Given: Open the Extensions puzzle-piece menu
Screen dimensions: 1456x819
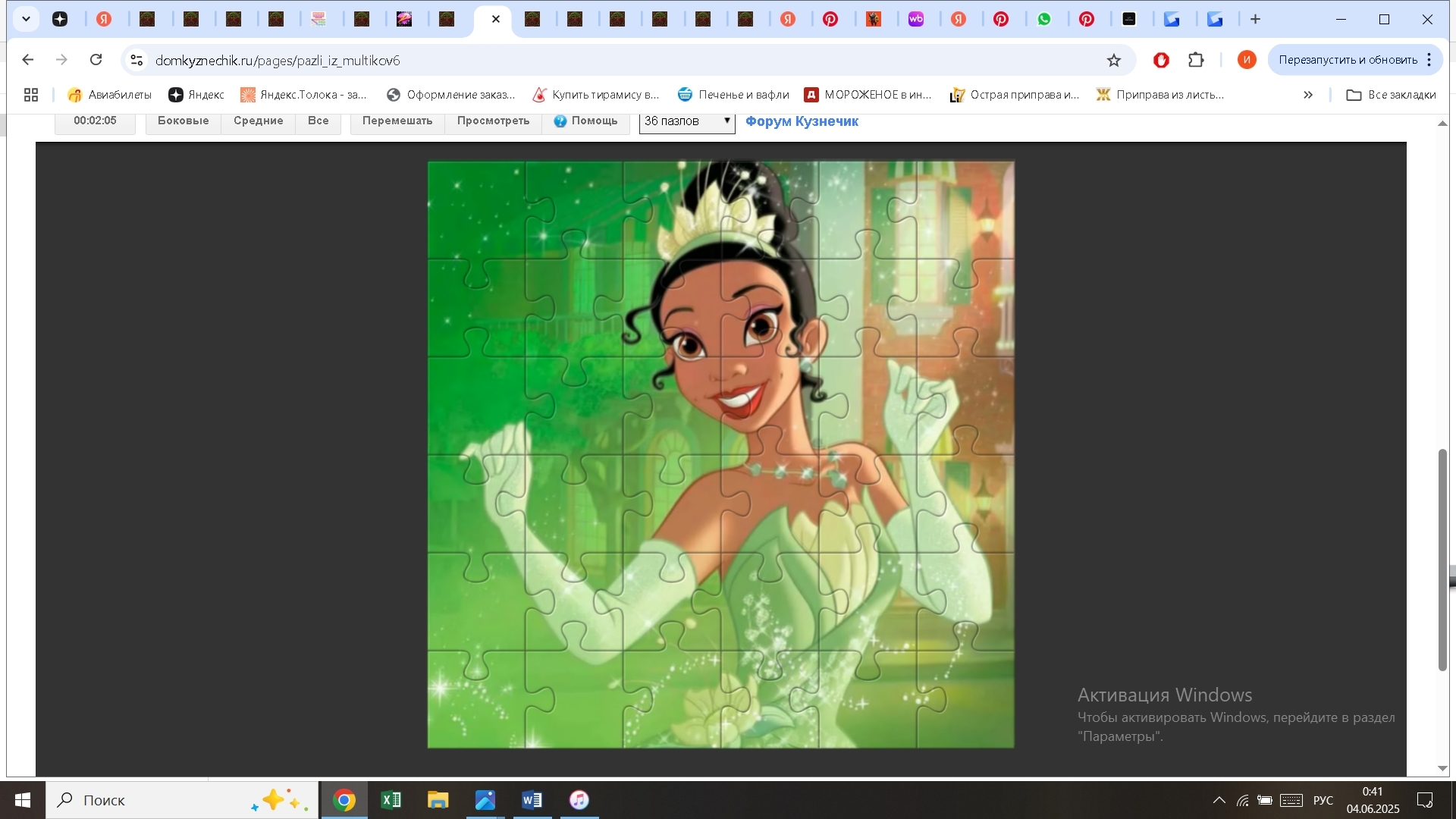Looking at the screenshot, I should [x=1196, y=60].
